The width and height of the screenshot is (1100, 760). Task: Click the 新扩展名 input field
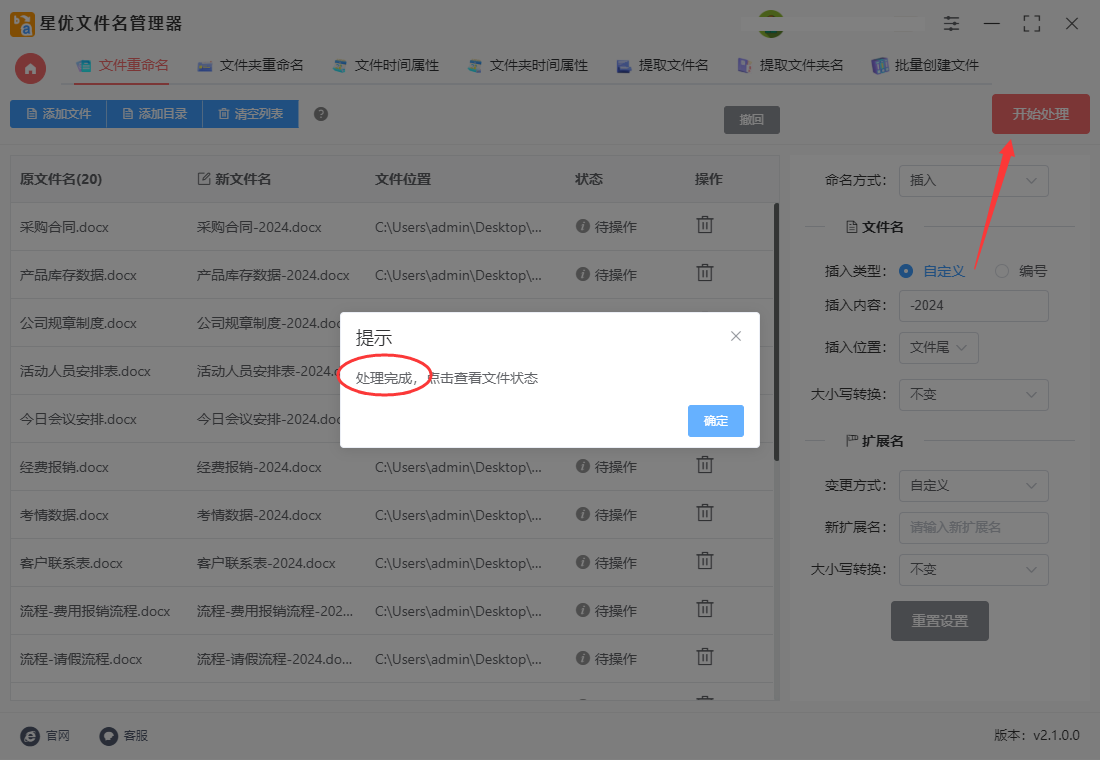coord(974,528)
